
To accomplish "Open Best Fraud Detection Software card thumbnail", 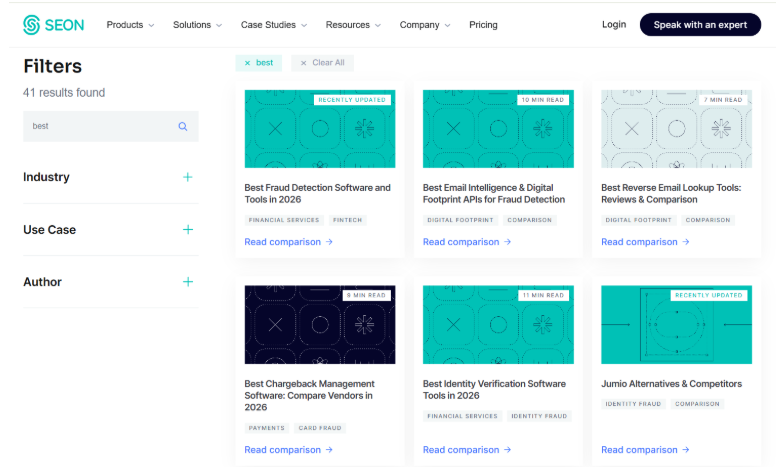I will (320, 129).
